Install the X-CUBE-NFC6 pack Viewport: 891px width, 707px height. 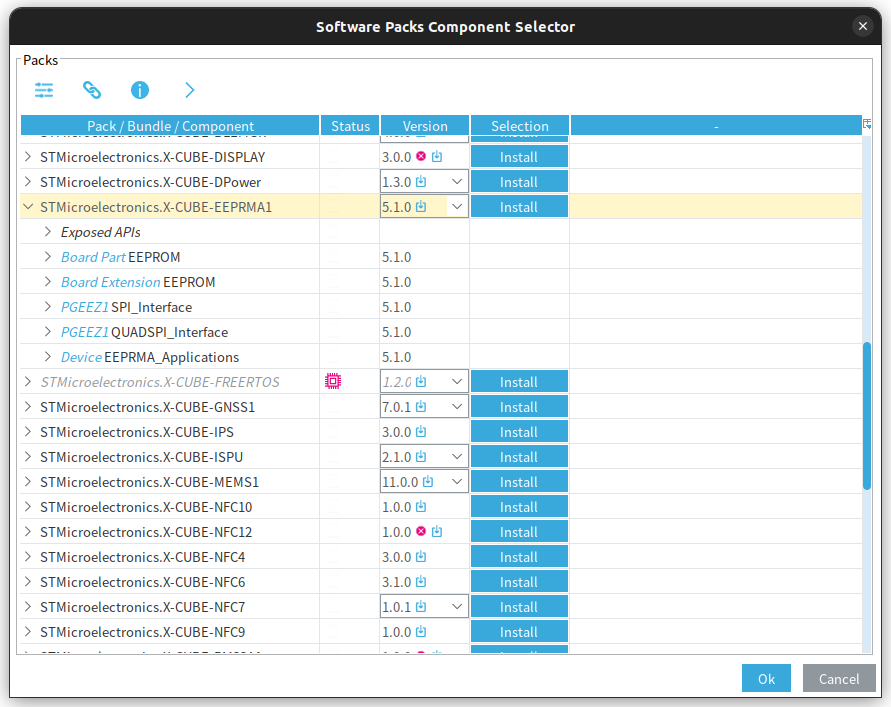519,582
